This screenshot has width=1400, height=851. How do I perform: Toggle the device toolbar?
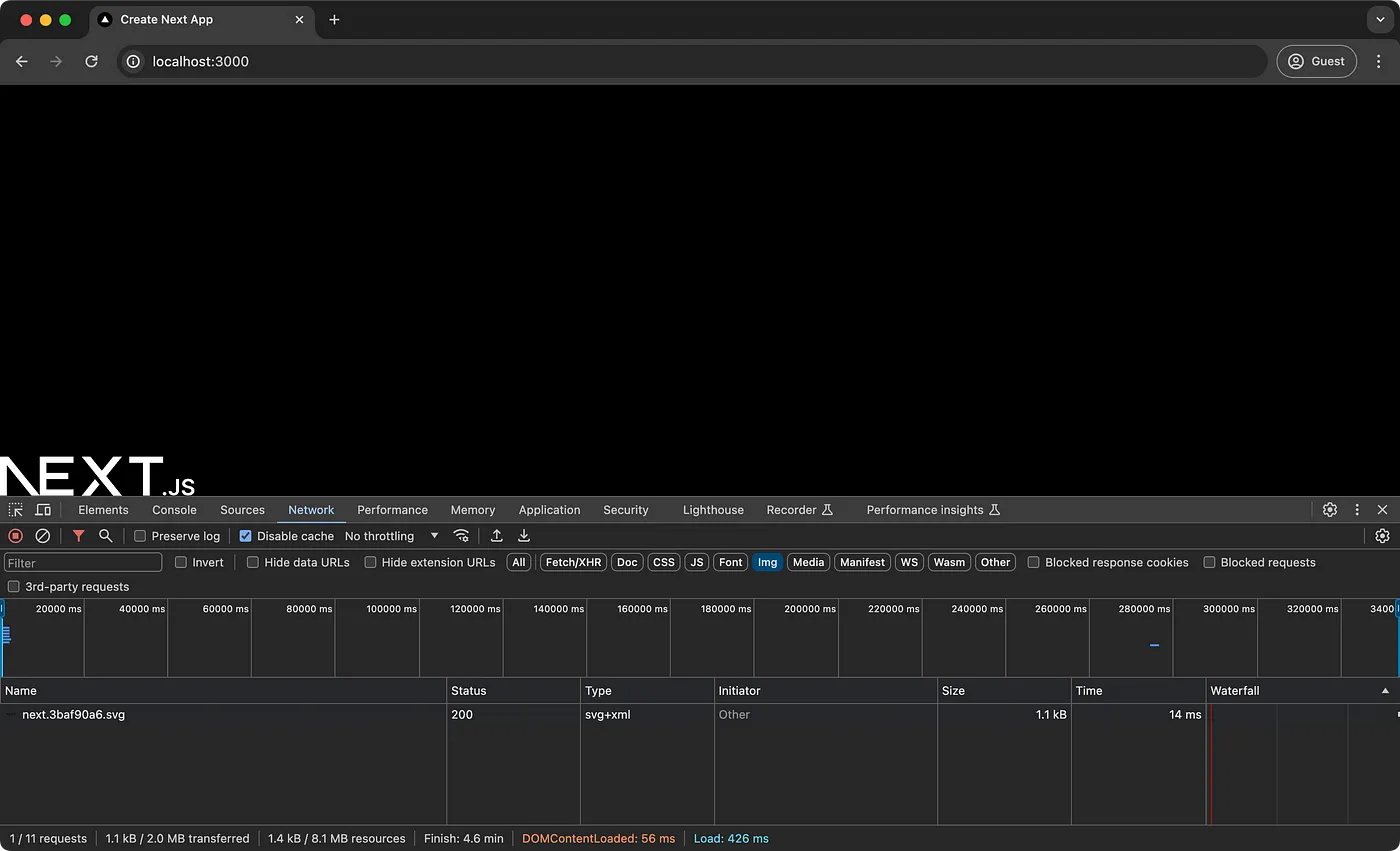tap(43, 509)
